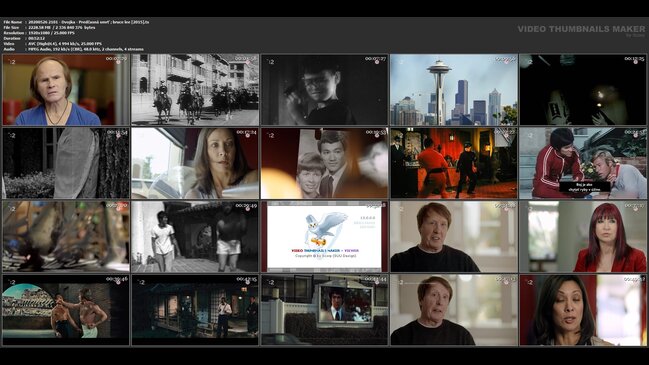Open the thumbnail of woman with red hair
This screenshot has width=649, height=365.
click(x=583, y=237)
